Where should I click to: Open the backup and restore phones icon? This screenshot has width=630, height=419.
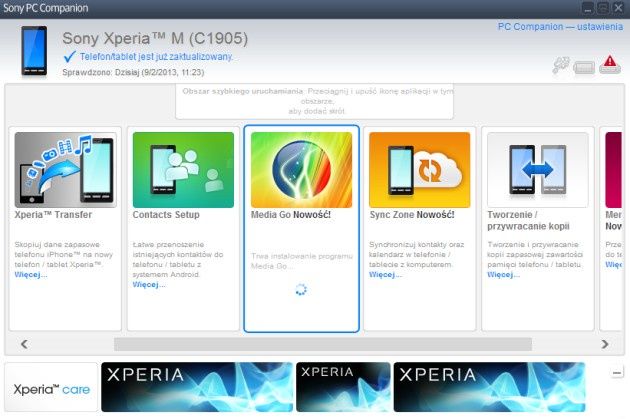tap(538, 170)
